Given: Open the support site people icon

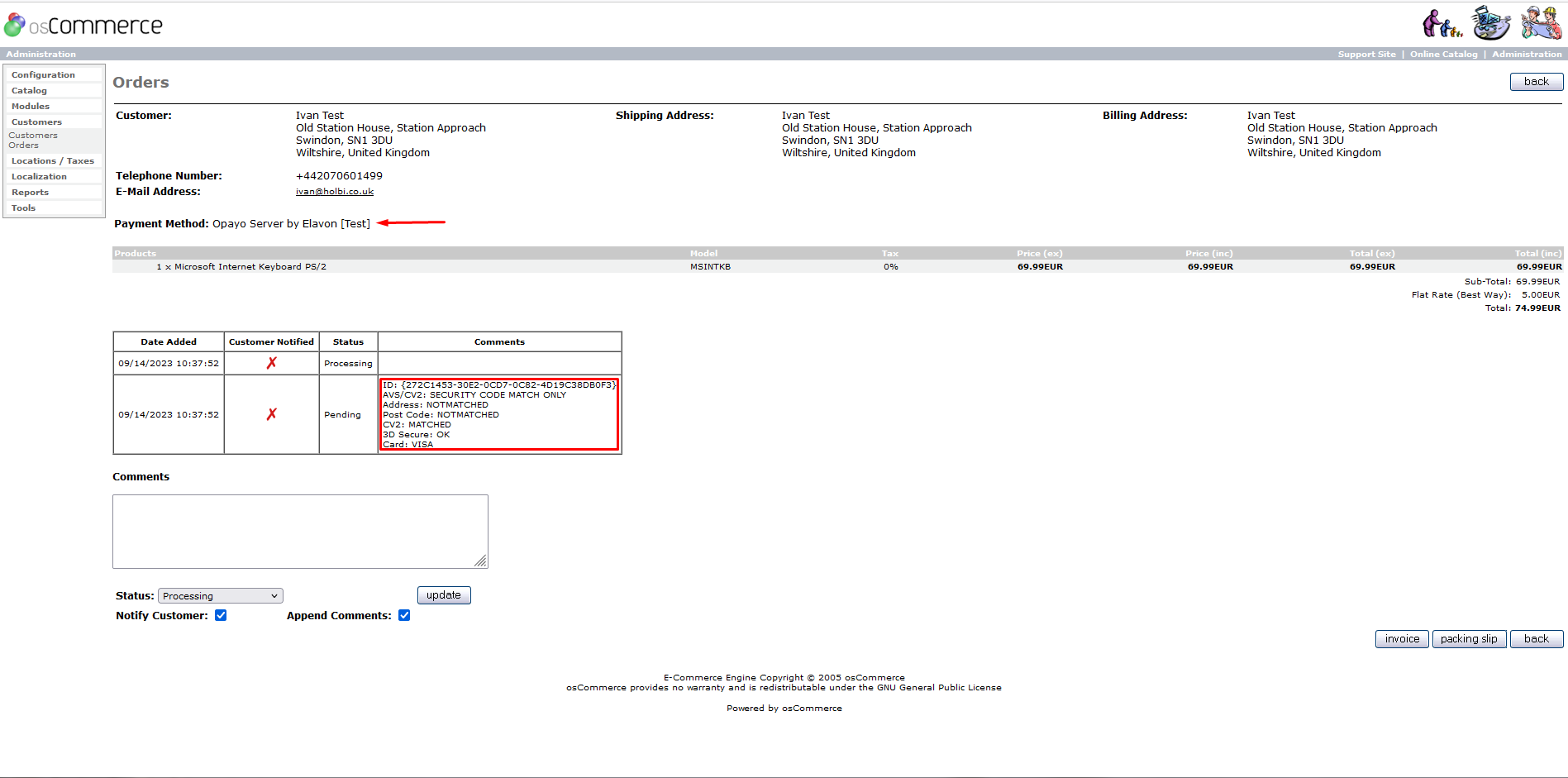Looking at the screenshot, I should pos(1442,24).
